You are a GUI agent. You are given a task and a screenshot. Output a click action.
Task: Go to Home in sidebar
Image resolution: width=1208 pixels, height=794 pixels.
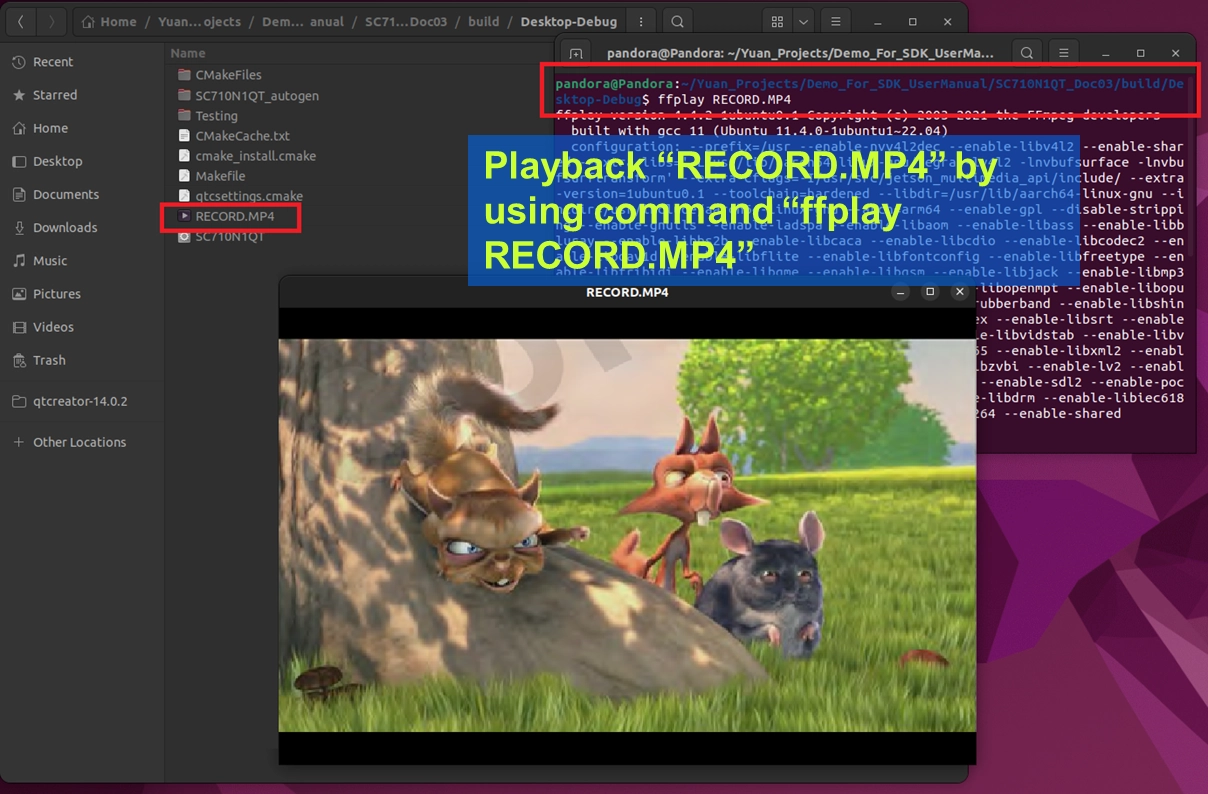[x=82, y=128]
